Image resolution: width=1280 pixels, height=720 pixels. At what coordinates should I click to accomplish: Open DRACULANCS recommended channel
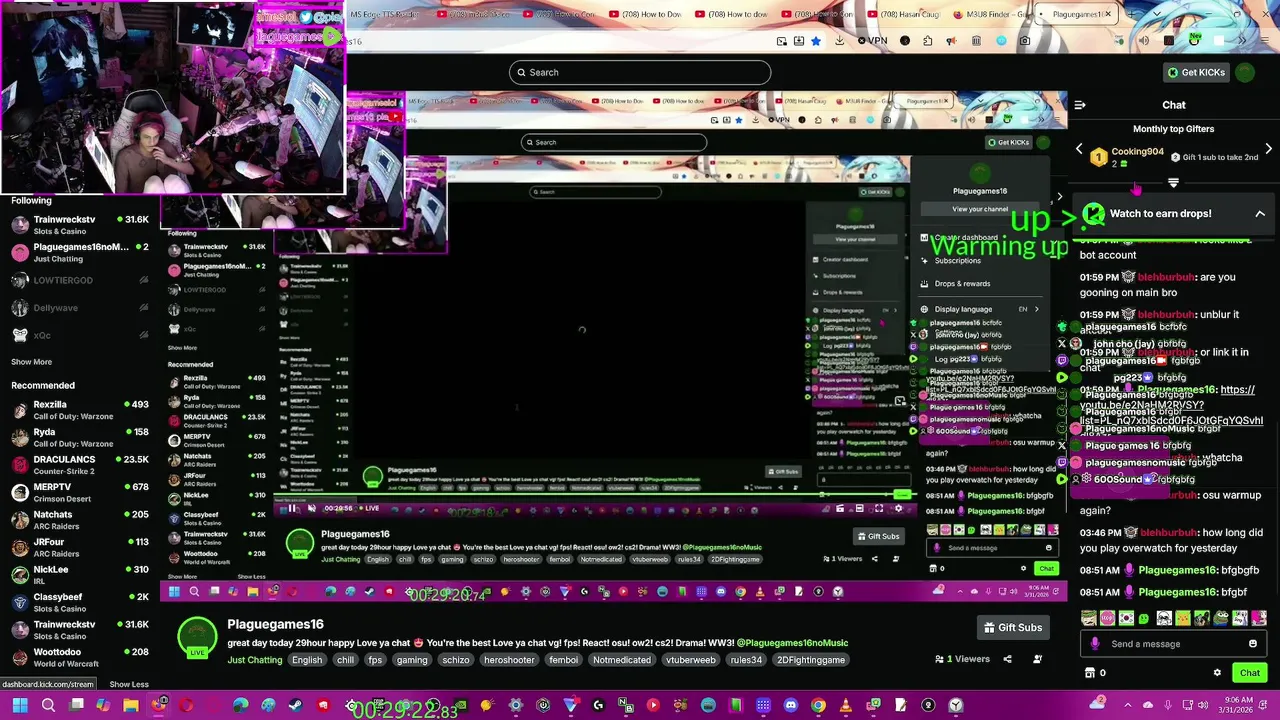point(78,464)
